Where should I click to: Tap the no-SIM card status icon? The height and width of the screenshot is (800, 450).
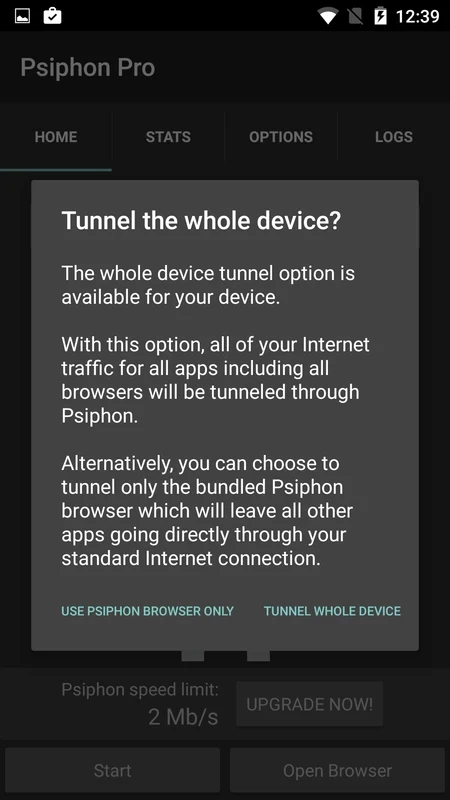tap(355, 16)
